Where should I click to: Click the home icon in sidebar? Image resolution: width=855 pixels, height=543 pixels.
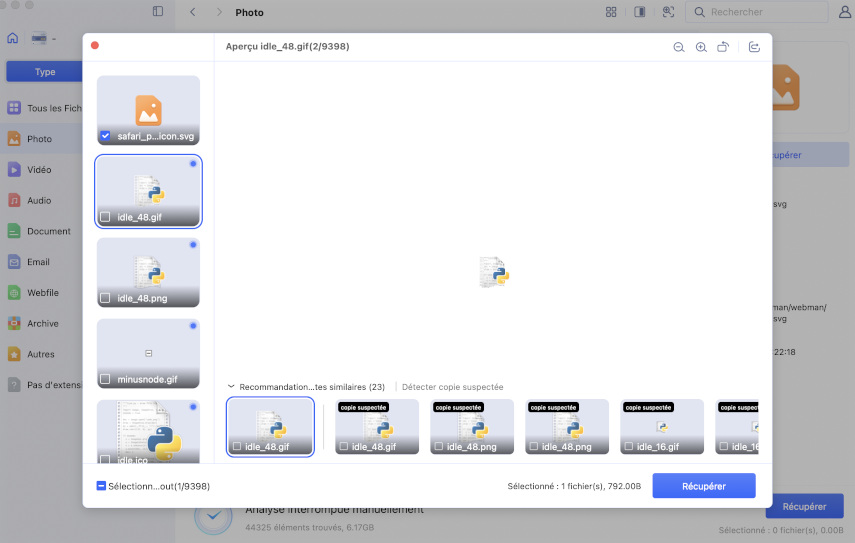tap(13, 38)
